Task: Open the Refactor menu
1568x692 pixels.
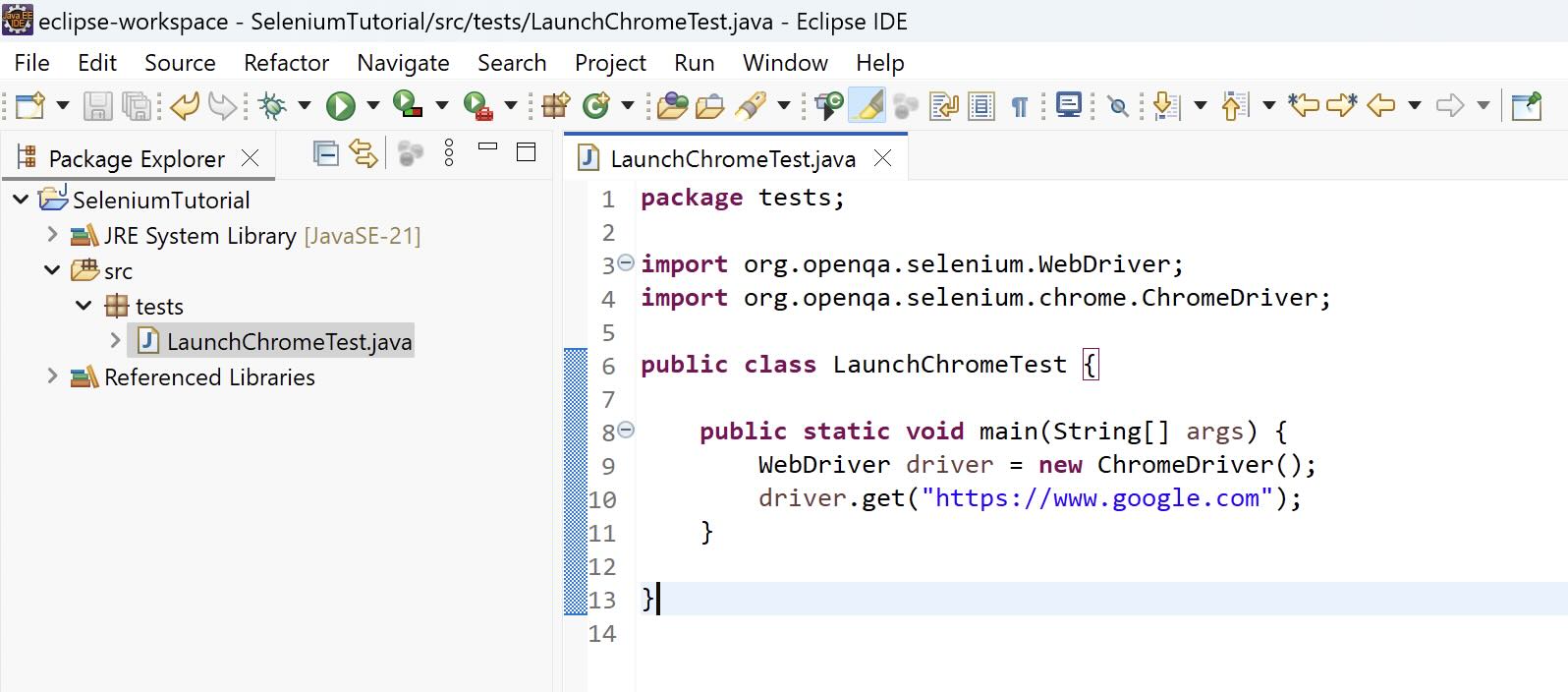Action: [x=286, y=63]
